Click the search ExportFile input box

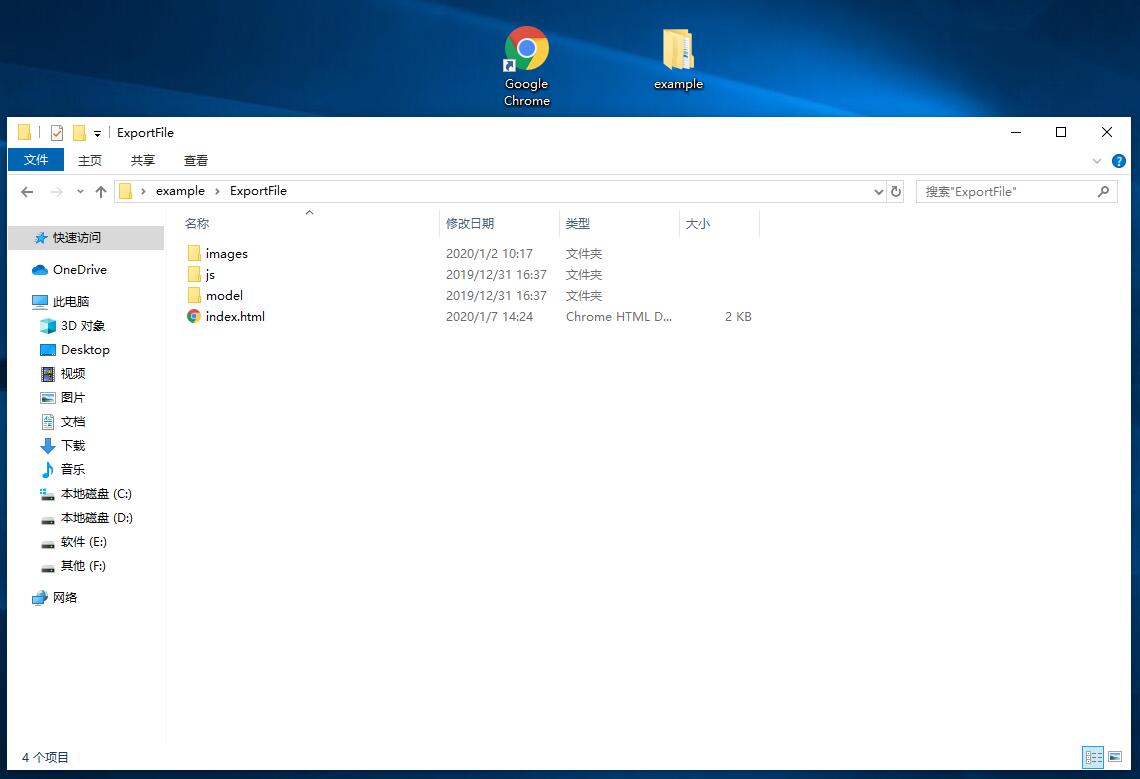point(1005,191)
